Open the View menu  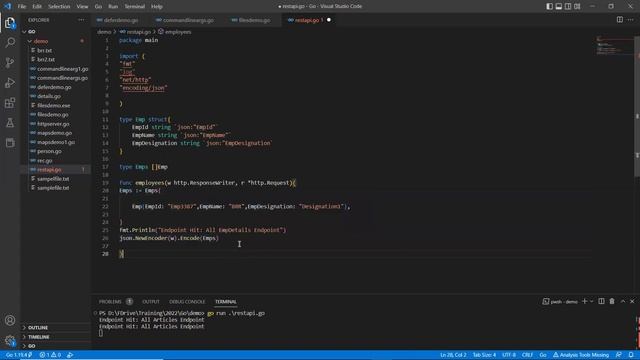pyautogui.click(x=82, y=7)
